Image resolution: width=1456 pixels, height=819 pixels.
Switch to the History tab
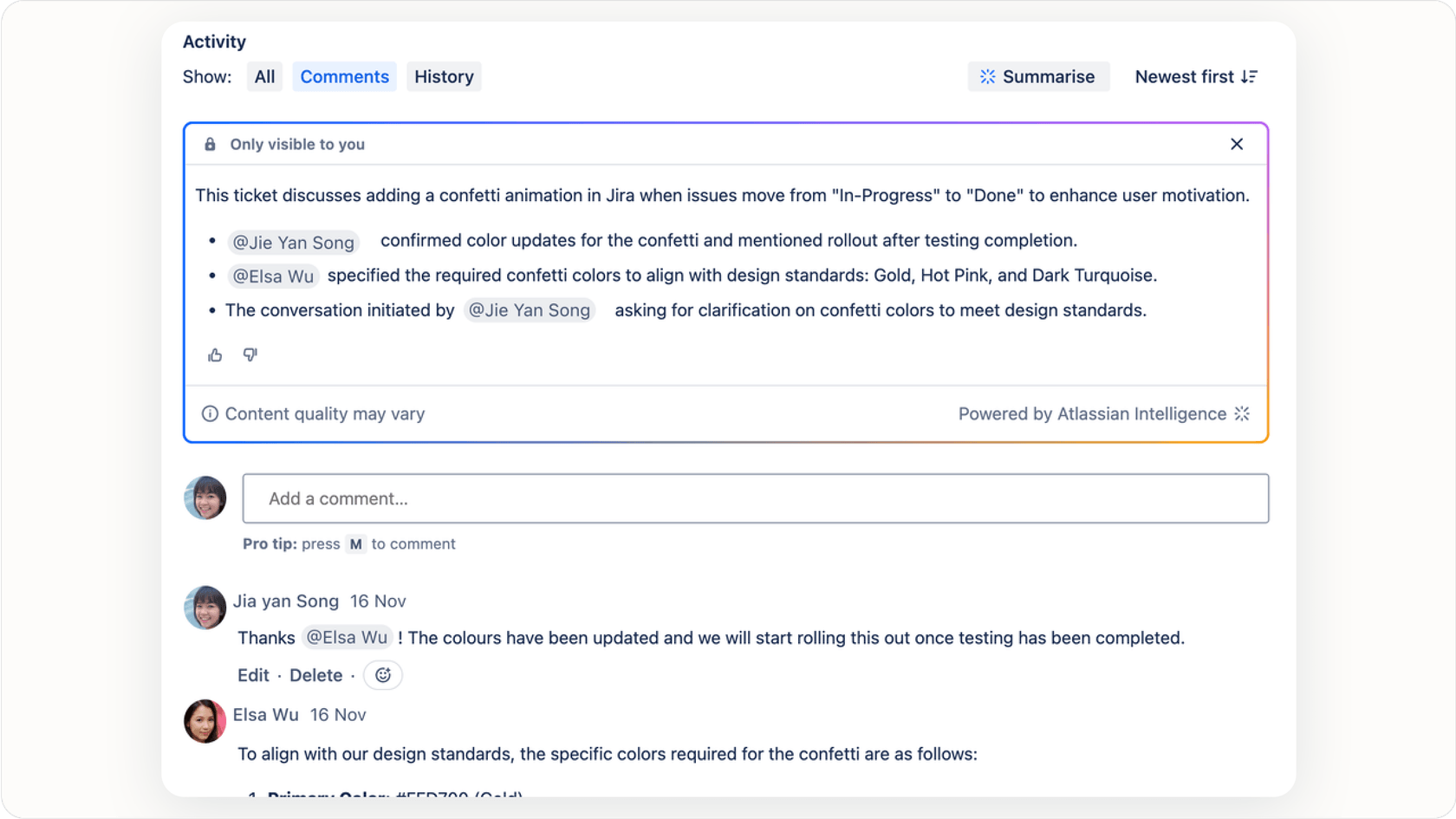(443, 76)
